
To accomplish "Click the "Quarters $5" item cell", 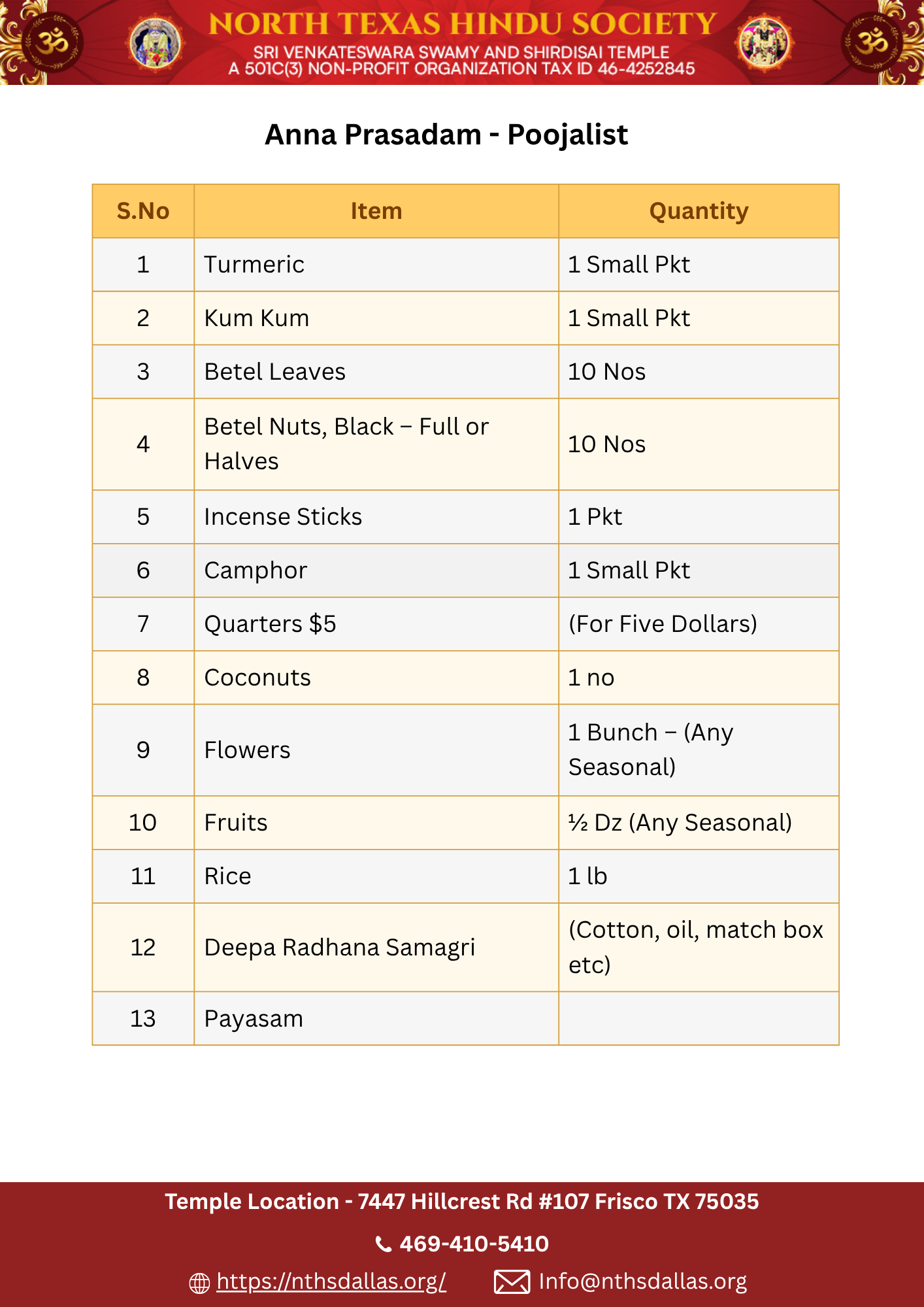I will tap(270, 624).
